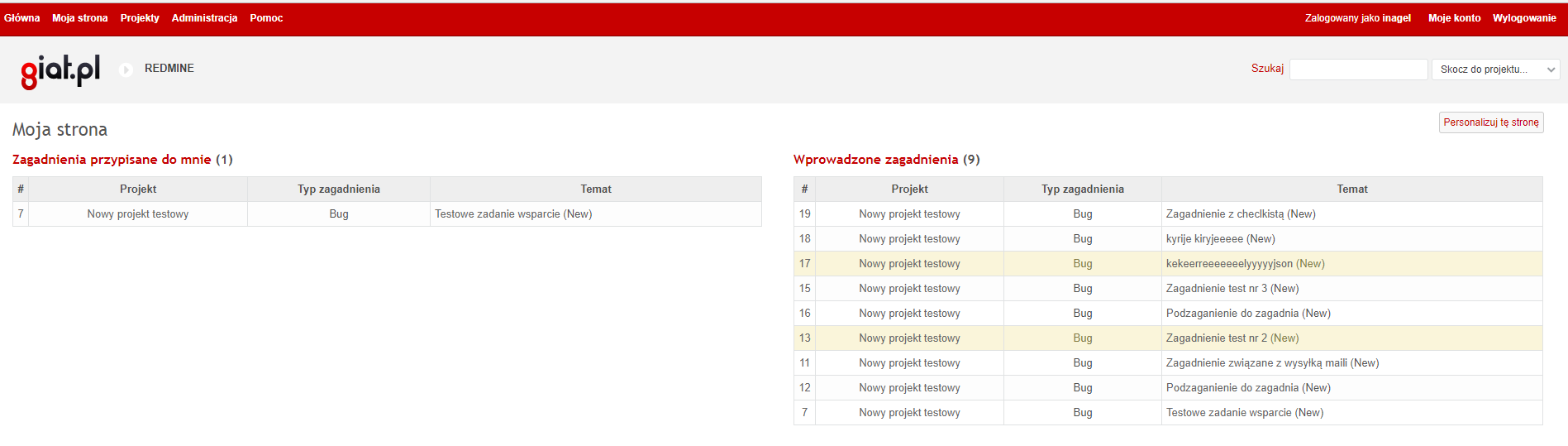Click Temat header in reported issues table
Image resolution: width=1568 pixels, height=446 pixels.
coord(1352,189)
